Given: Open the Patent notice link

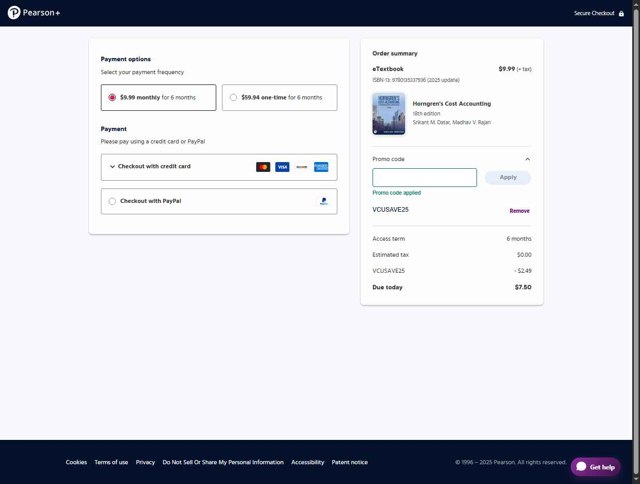Looking at the screenshot, I should (x=350, y=462).
